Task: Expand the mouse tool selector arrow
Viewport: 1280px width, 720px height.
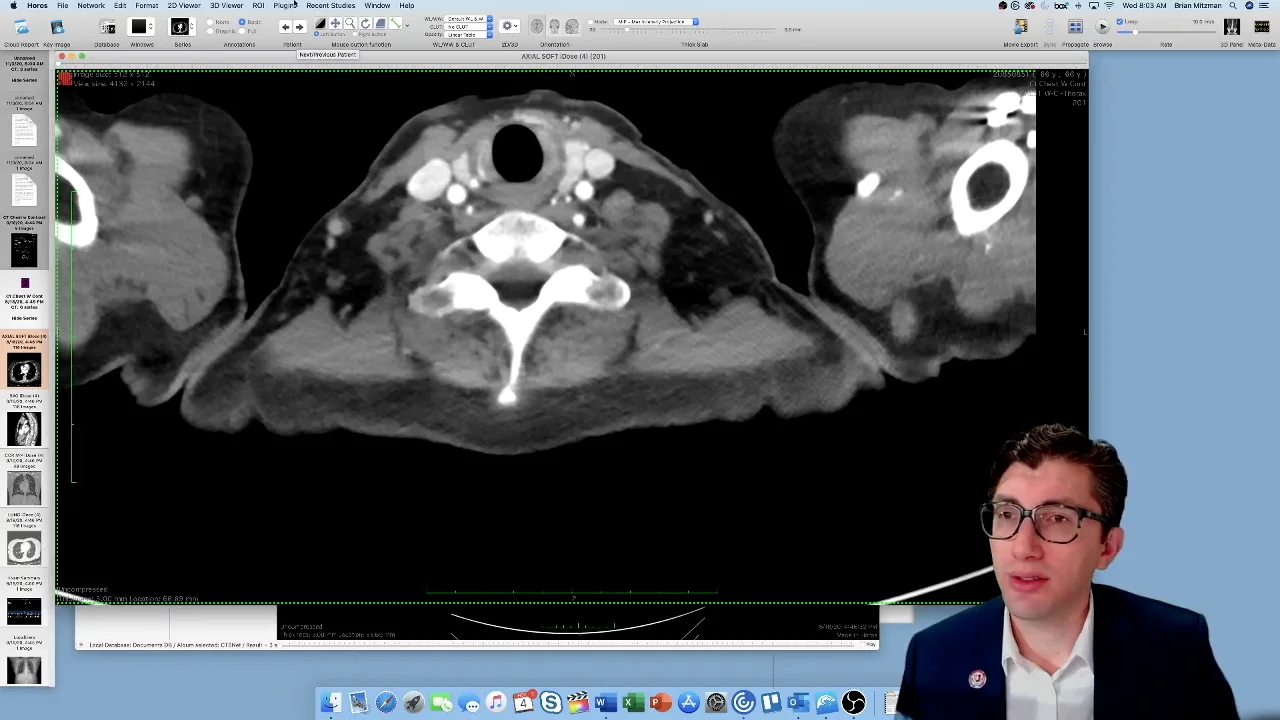Action: tap(407, 25)
